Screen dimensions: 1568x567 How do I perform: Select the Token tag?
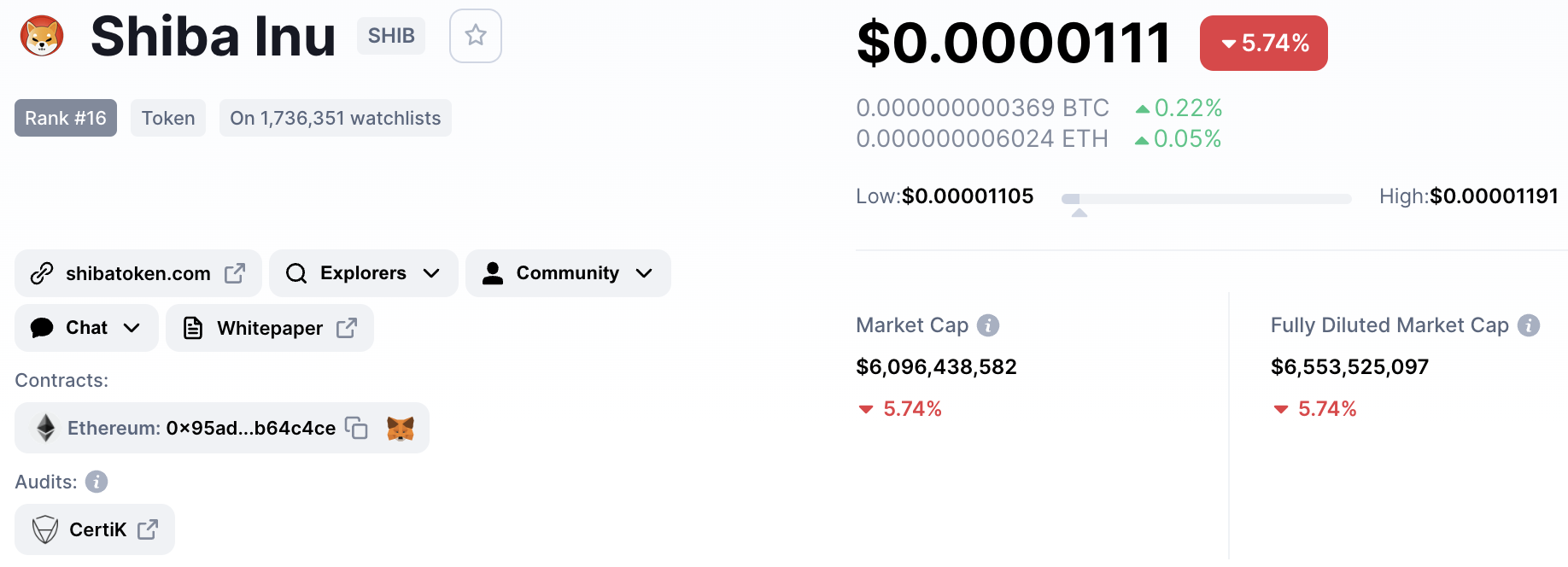click(168, 118)
